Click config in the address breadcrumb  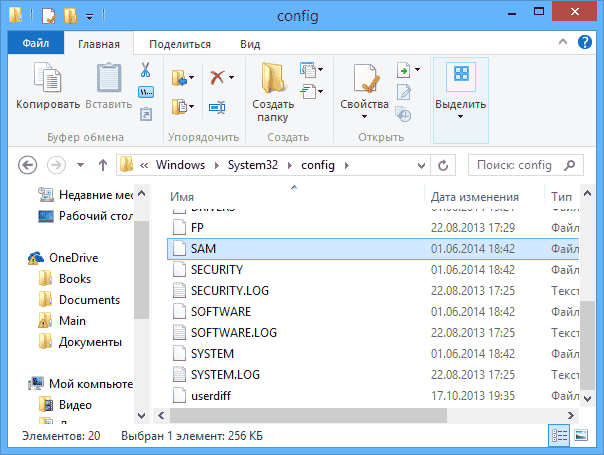click(318, 165)
